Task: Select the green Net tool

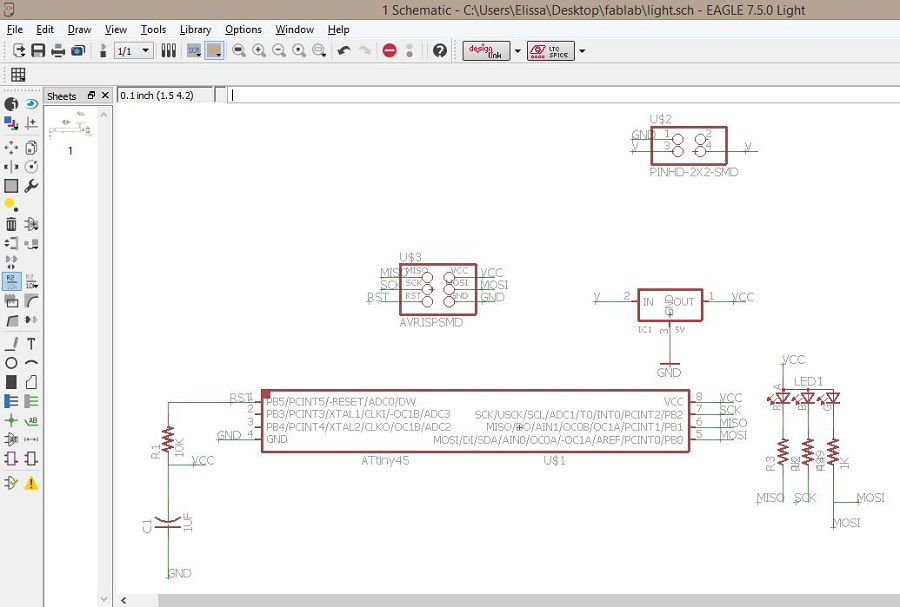Action: [x=31, y=402]
